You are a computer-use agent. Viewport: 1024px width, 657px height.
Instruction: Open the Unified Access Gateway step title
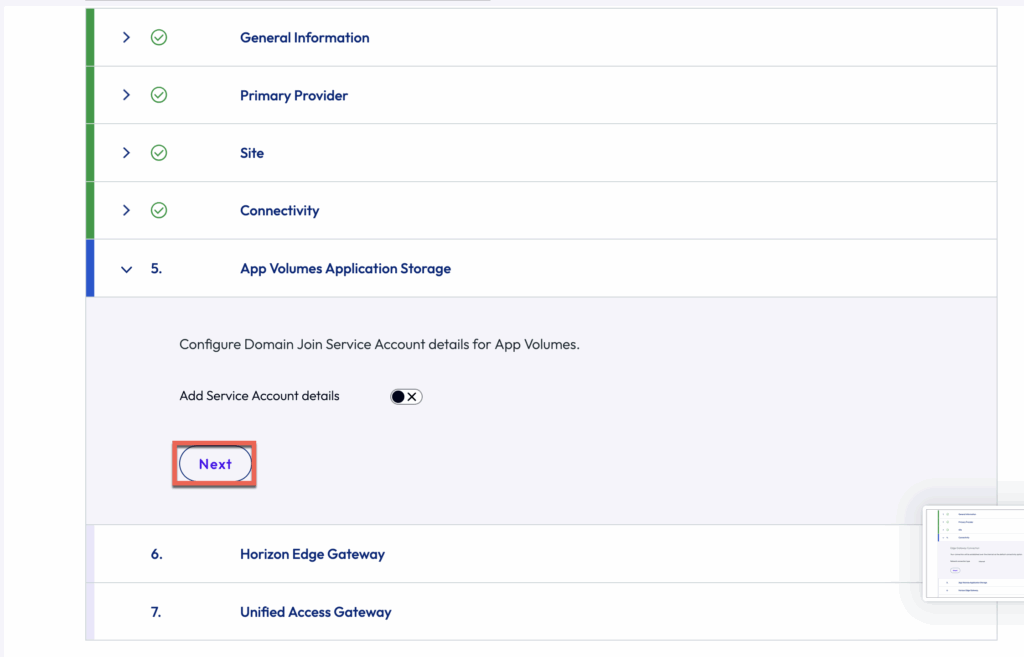tap(315, 612)
